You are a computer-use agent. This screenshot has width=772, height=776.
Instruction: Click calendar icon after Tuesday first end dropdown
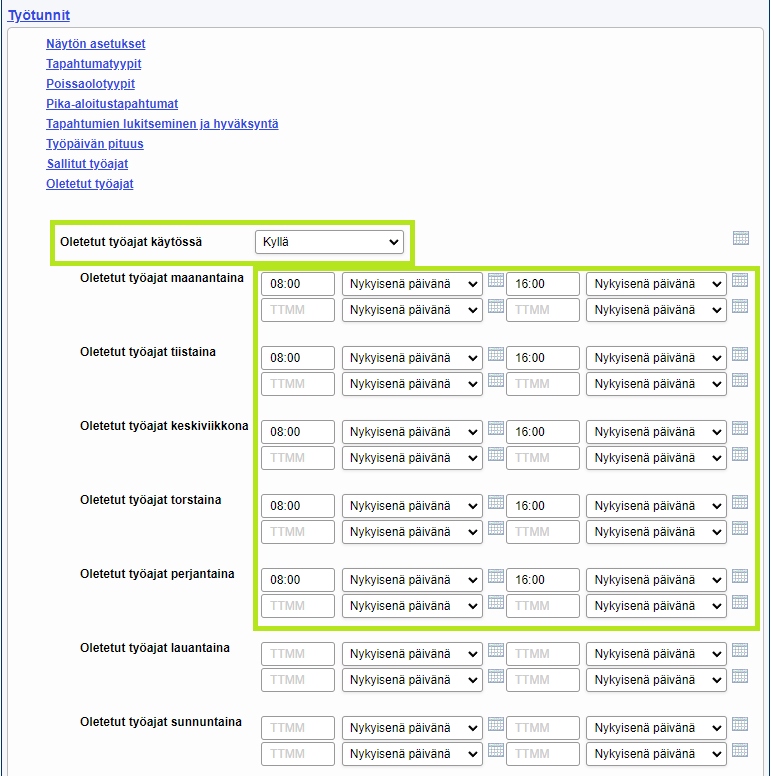point(740,354)
